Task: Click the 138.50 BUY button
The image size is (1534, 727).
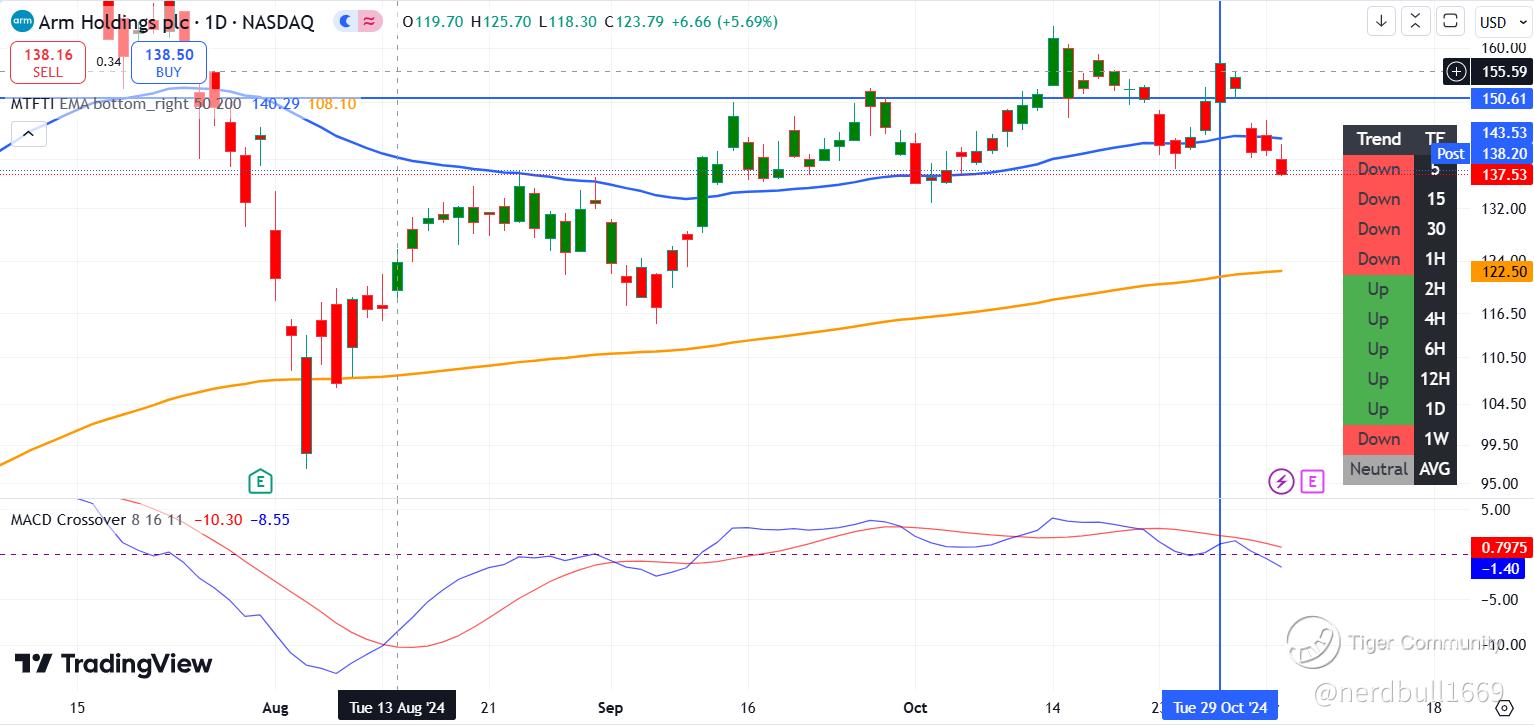Action: coord(168,63)
